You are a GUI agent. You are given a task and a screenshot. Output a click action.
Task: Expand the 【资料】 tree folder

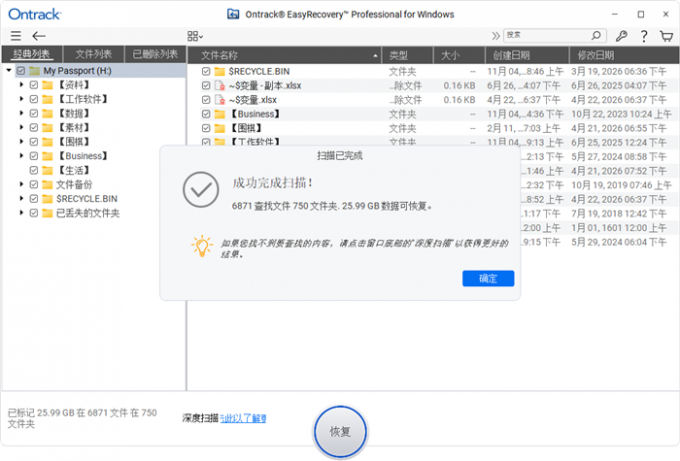(x=21, y=85)
